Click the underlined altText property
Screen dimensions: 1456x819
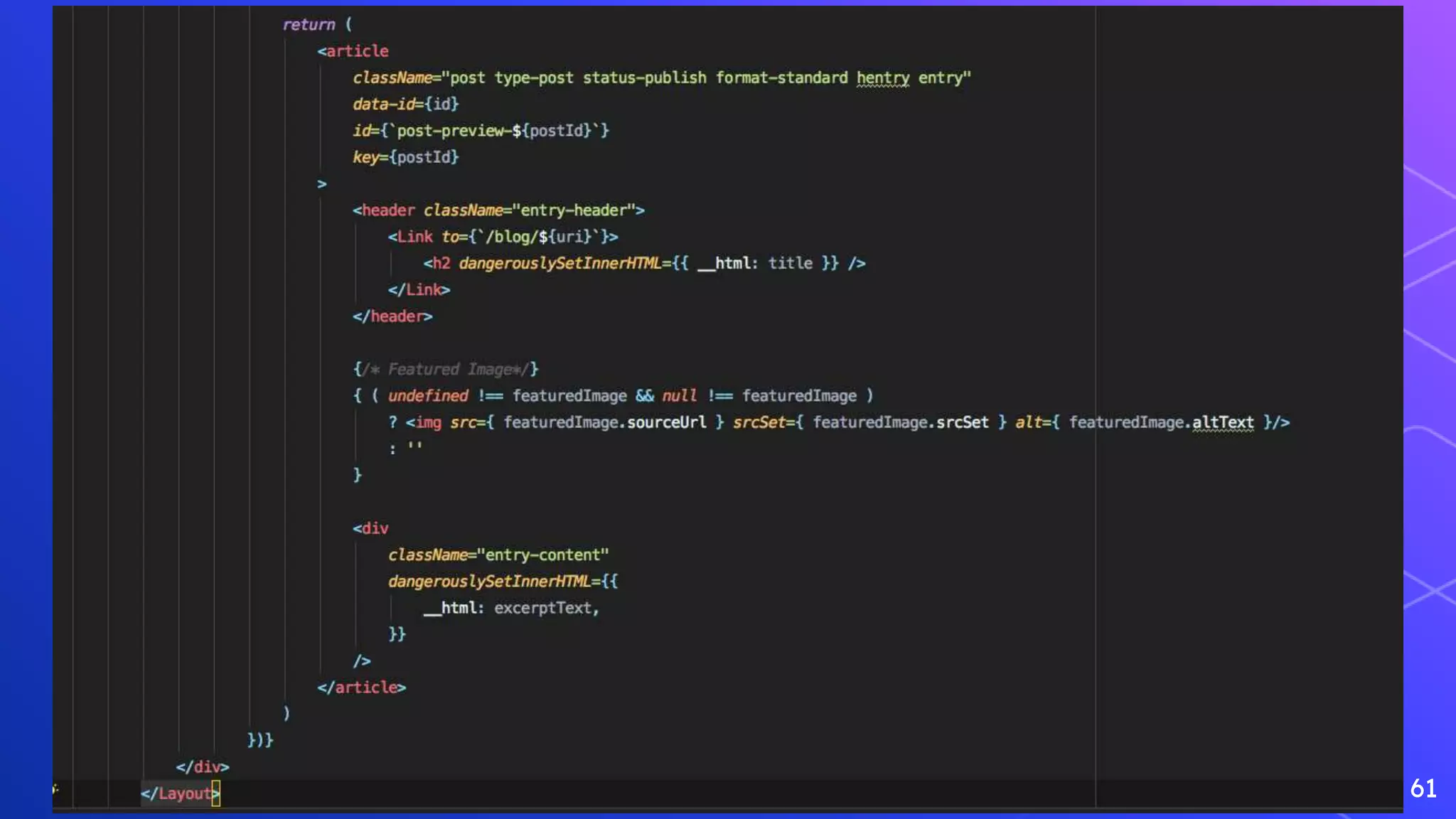click(1222, 422)
